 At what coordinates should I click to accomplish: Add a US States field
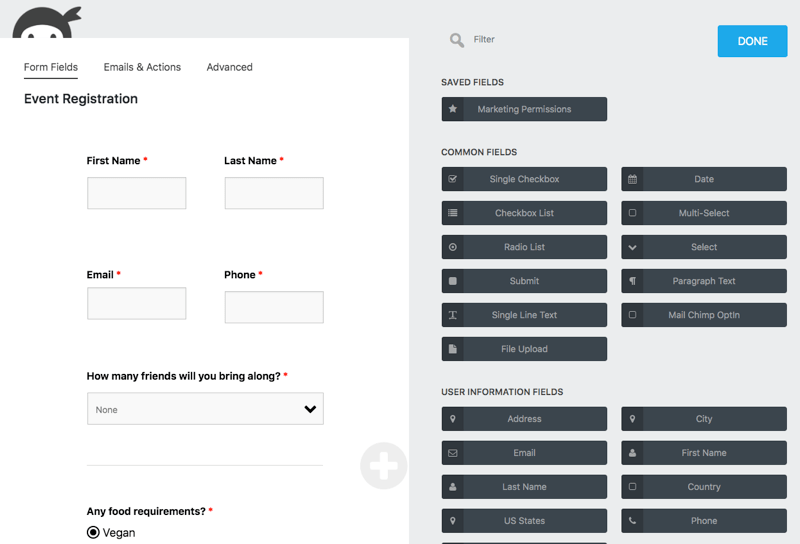(524, 521)
